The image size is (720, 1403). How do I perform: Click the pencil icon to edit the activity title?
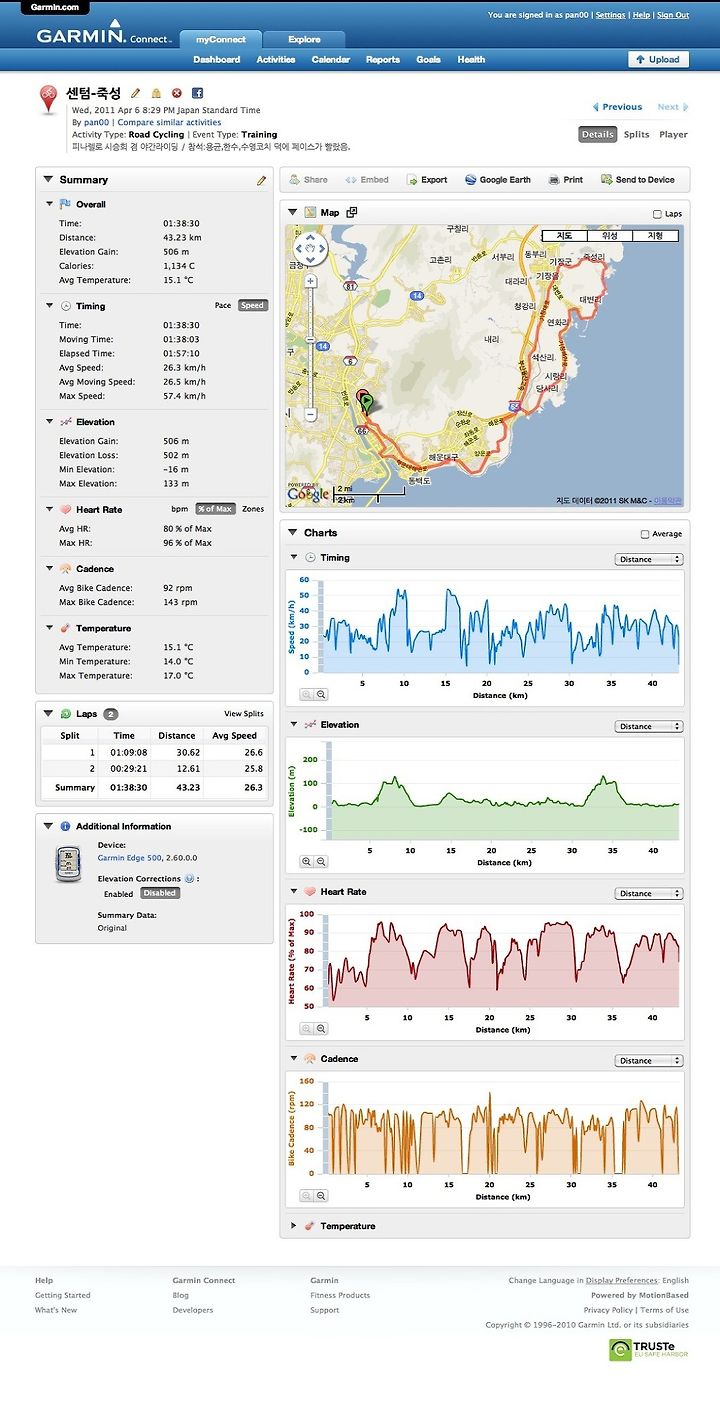tap(136, 93)
